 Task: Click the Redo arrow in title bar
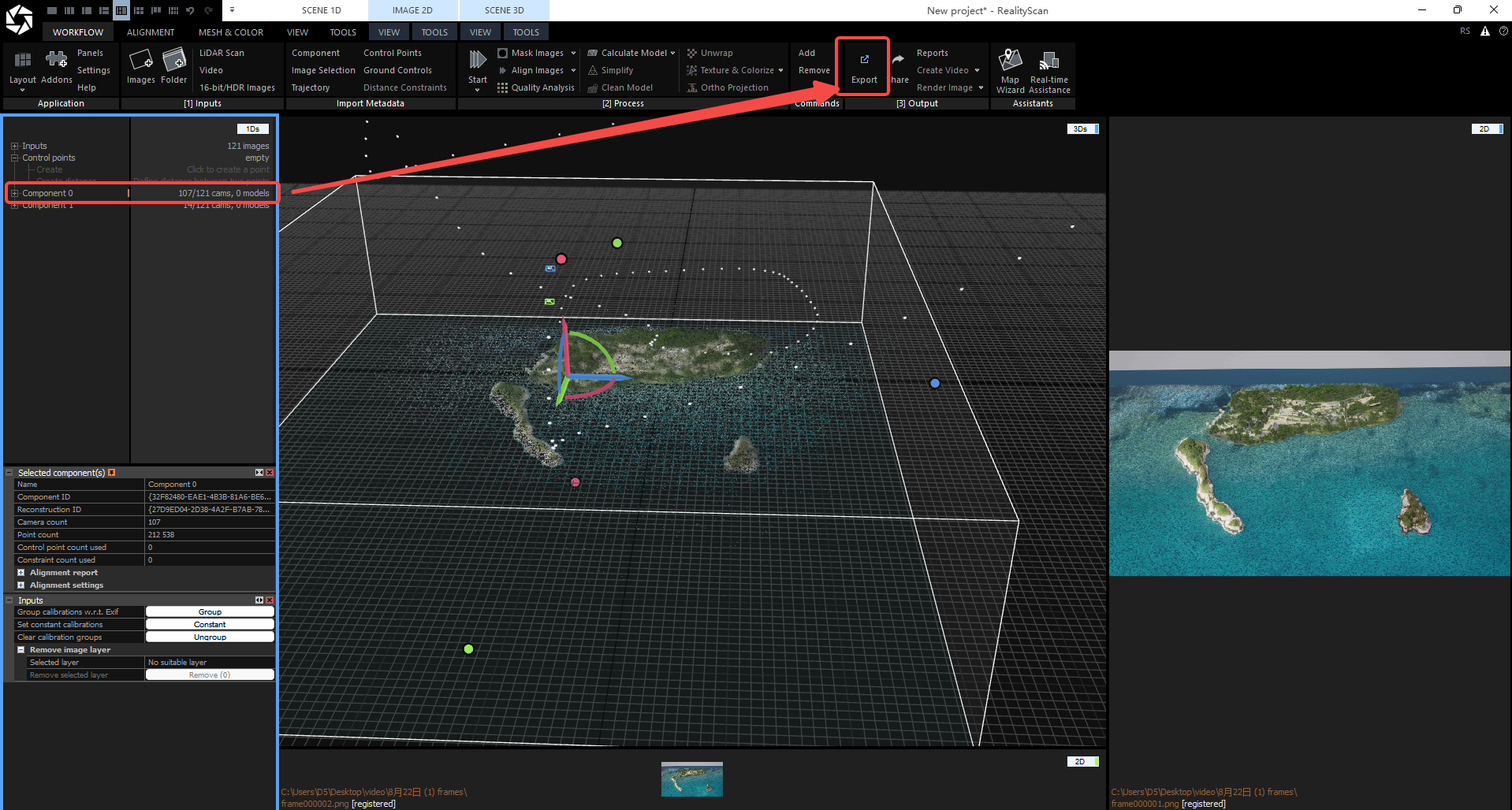coord(209,10)
